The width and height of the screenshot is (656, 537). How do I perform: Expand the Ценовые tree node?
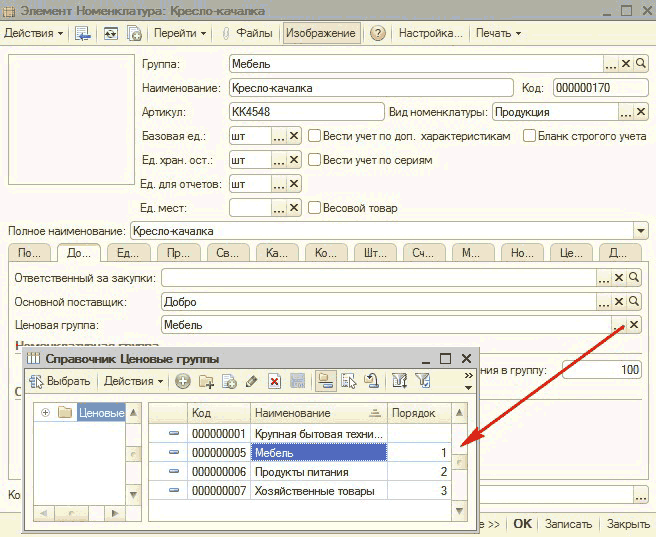[x=45, y=413]
